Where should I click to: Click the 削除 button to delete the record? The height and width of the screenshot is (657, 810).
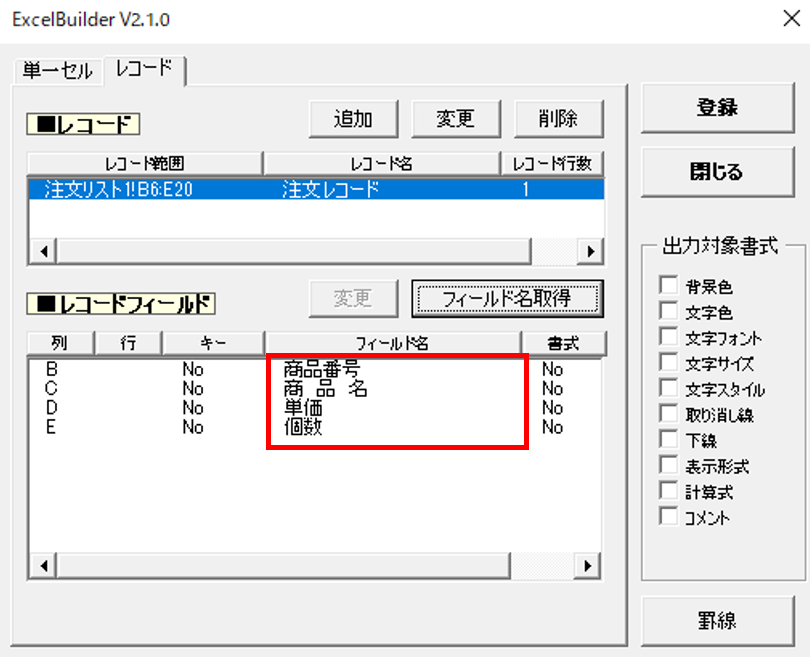[558, 119]
